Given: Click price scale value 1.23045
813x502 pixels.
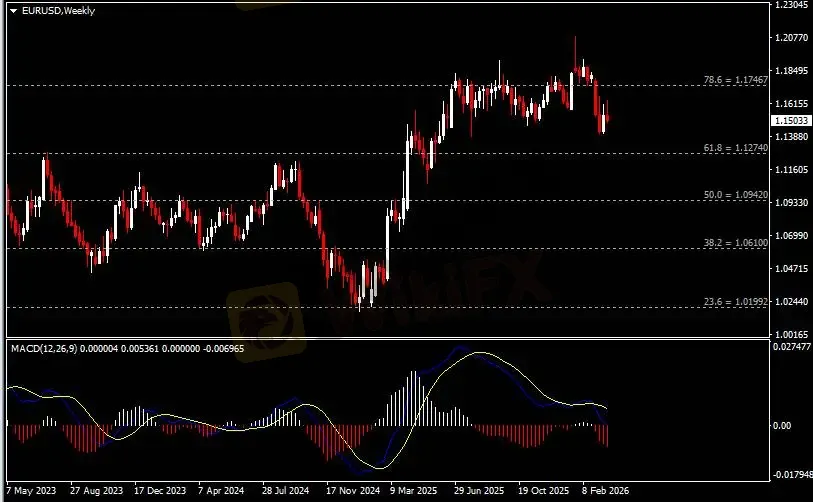Looking at the screenshot, I should point(791,5).
